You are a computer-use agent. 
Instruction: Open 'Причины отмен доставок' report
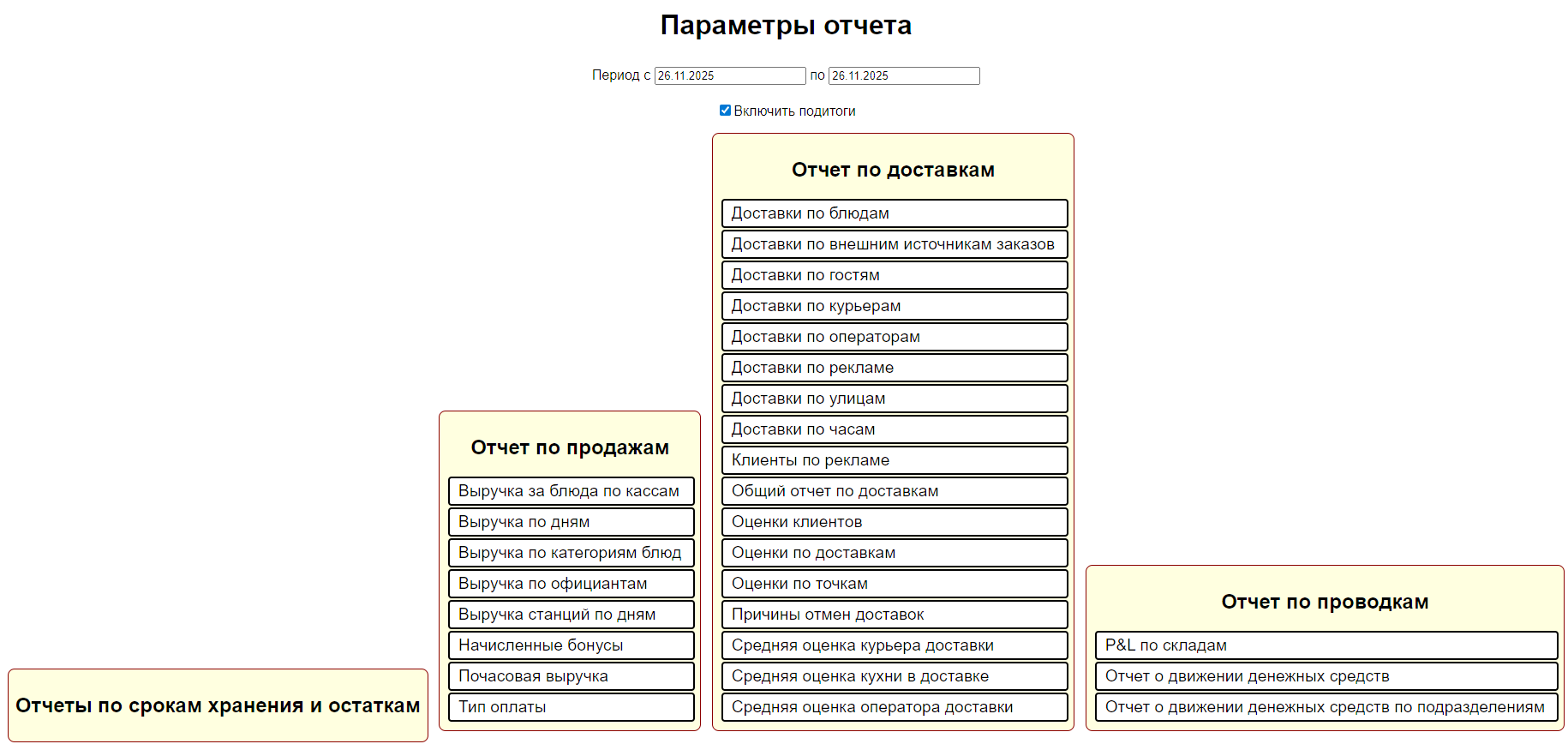coord(894,615)
